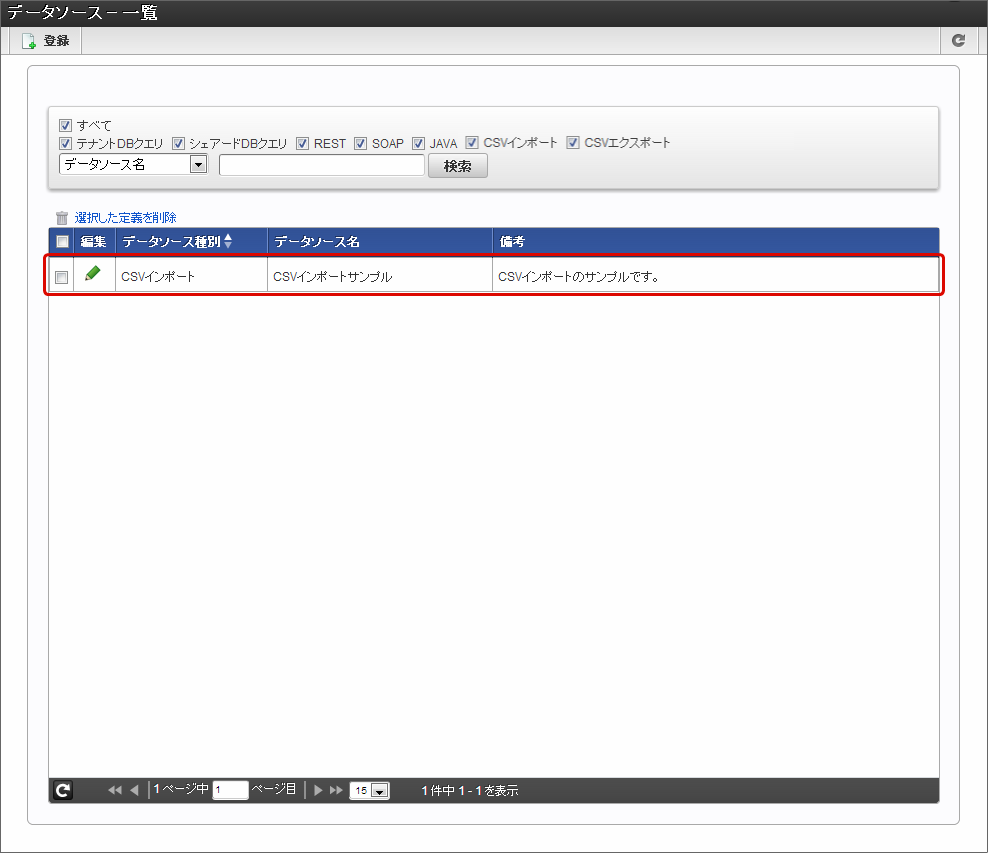Screen dimensions: 988x853
Task: Select the CSVインポートのサンプルです。 remark cell
Action: point(715,277)
